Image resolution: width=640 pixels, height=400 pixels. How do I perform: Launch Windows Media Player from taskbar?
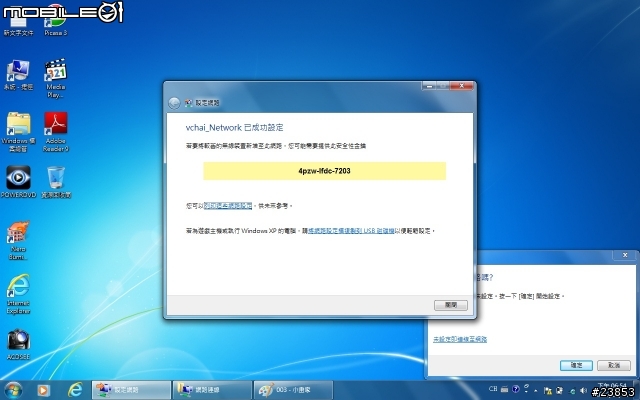pyautogui.click(x=43, y=390)
